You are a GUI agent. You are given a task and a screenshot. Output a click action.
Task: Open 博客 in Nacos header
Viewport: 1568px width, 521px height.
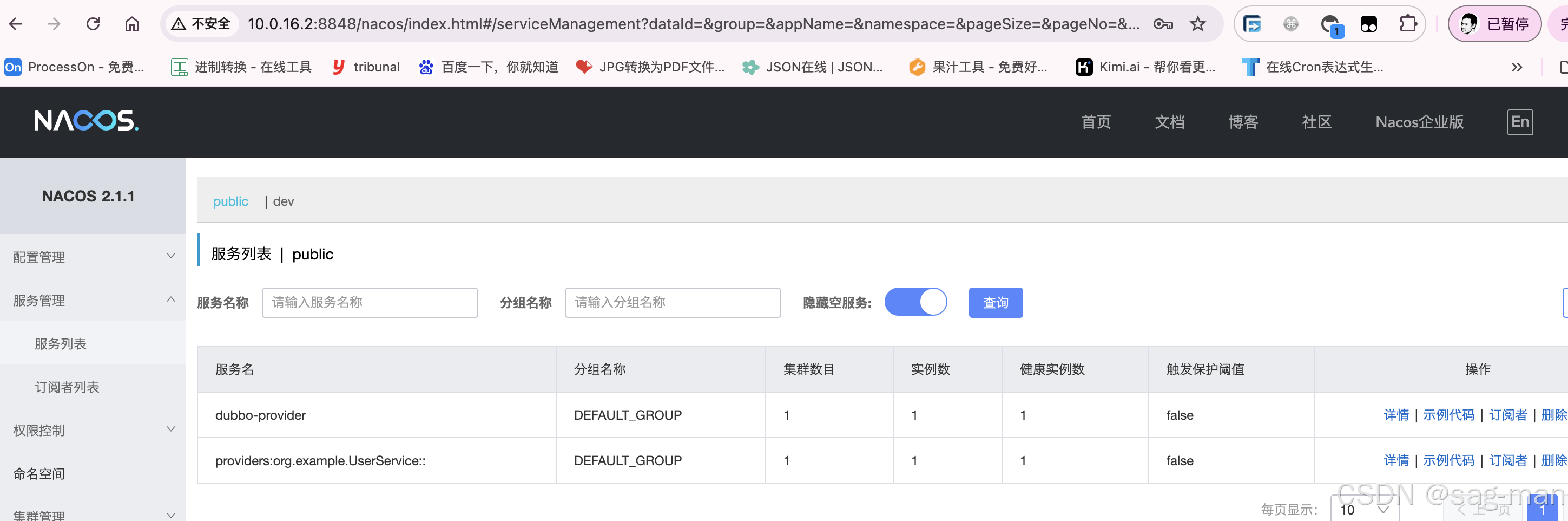coord(1243,122)
